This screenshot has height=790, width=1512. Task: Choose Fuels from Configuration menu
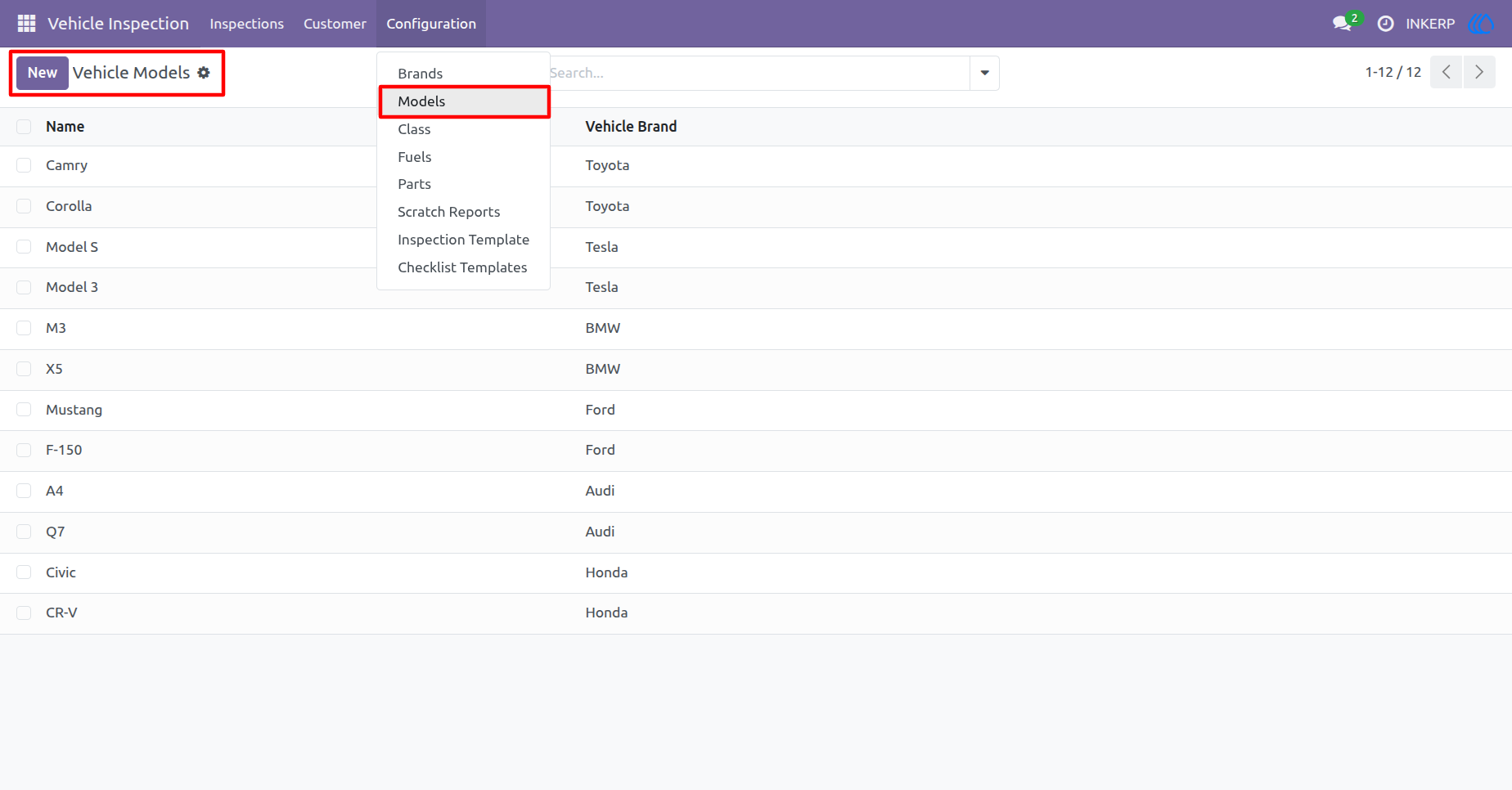(x=463, y=157)
